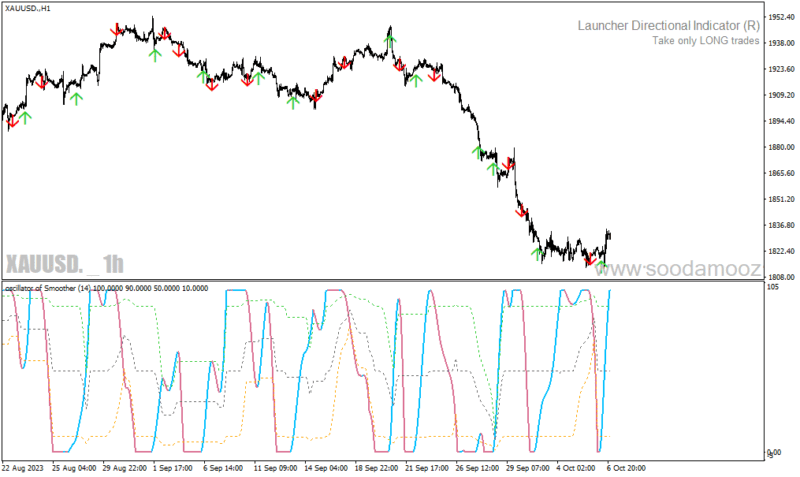Click the last green up arrow at chart's right end
The height and width of the screenshot is (477, 800).
(x=602, y=264)
